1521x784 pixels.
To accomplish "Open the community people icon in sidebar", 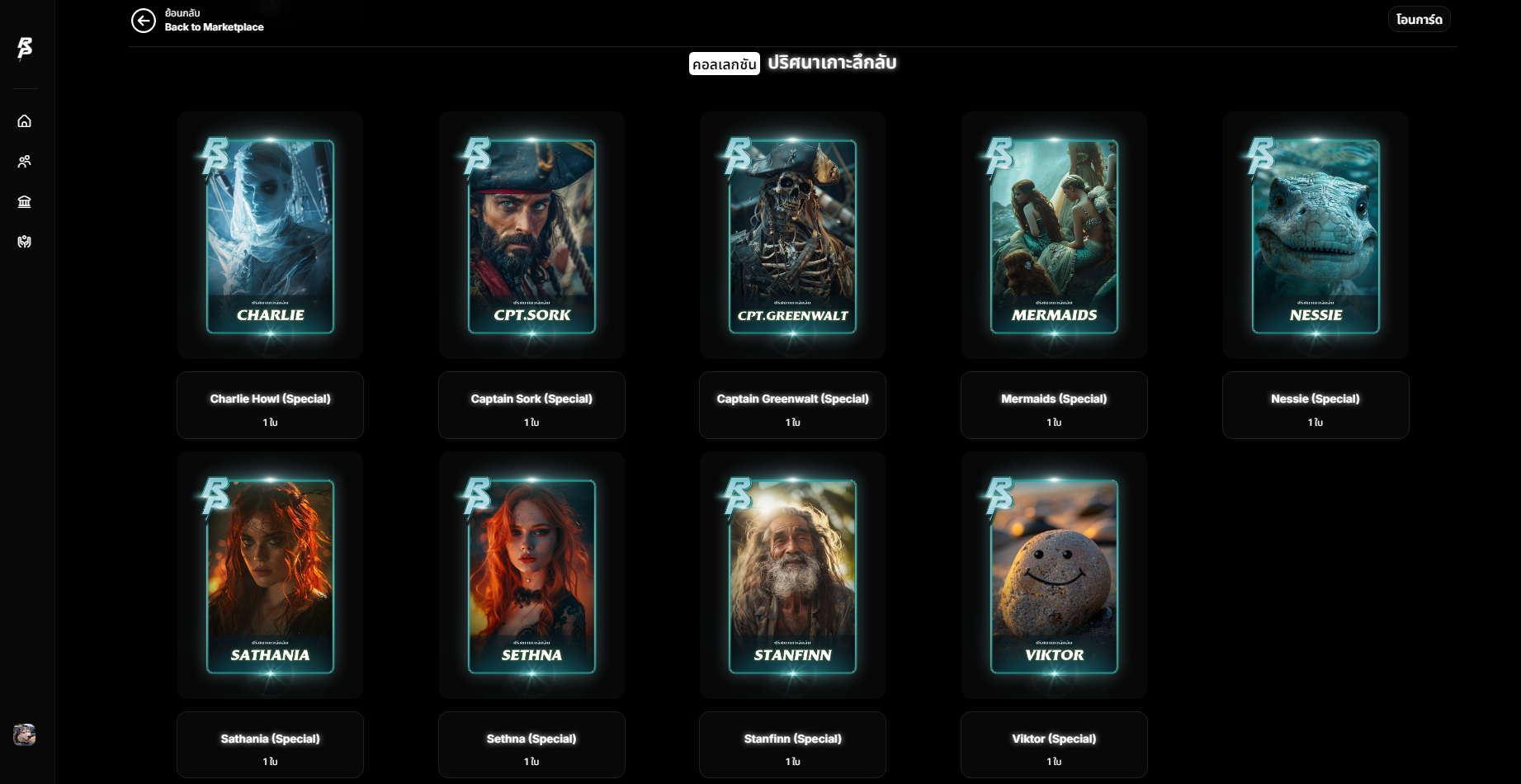I will tap(25, 162).
